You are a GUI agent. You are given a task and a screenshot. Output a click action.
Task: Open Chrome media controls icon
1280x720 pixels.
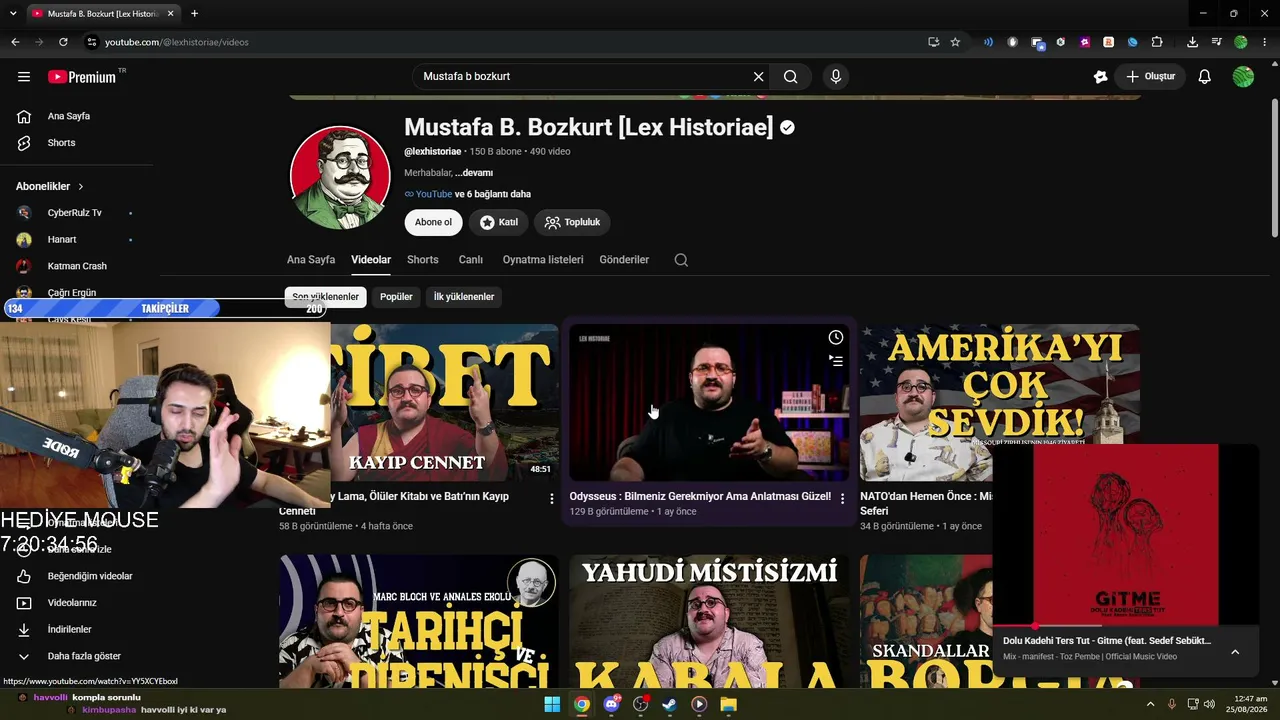pyautogui.click(x=1216, y=42)
